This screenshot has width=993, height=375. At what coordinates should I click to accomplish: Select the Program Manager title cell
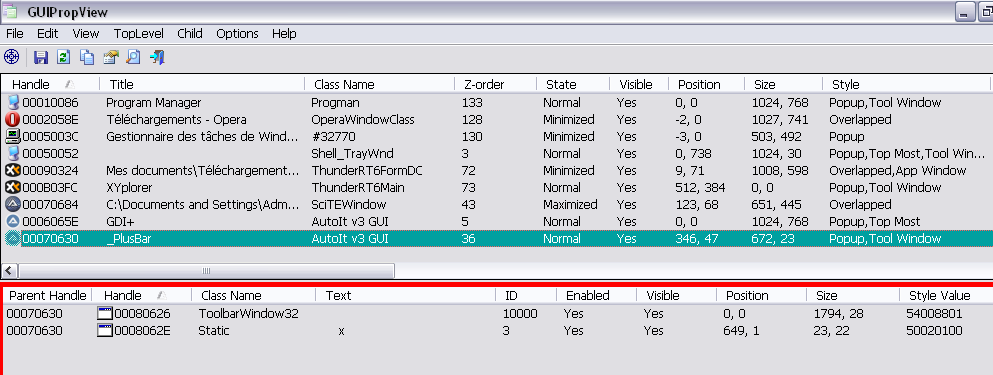coord(153,102)
